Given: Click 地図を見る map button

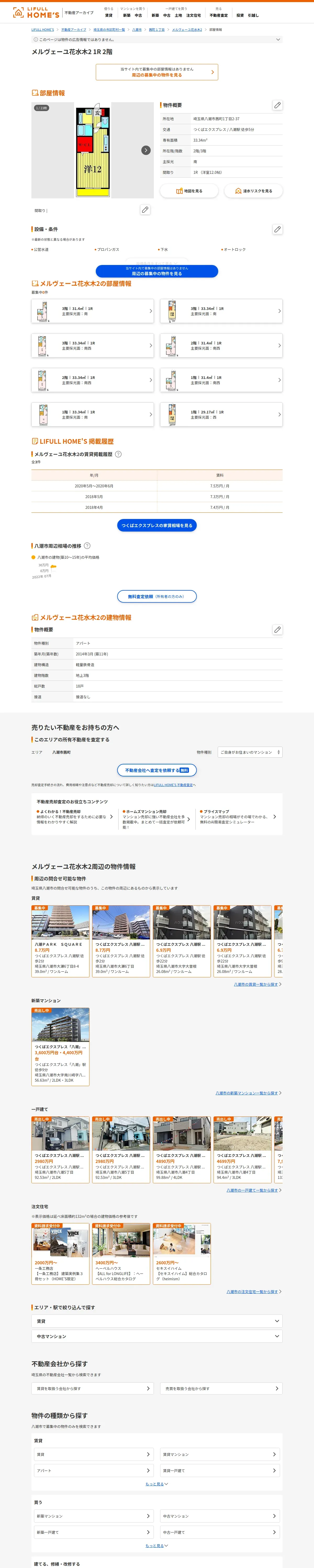Looking at the screenshot, I should [189, 191].
